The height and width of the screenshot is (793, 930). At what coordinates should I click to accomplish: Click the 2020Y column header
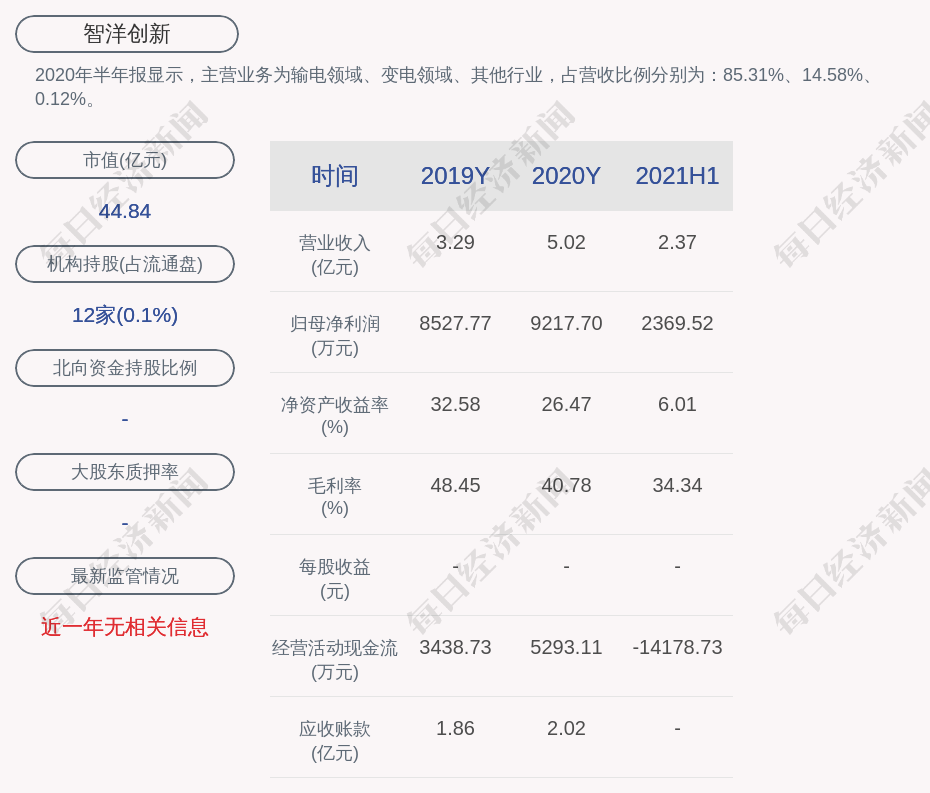click(566, 176)
